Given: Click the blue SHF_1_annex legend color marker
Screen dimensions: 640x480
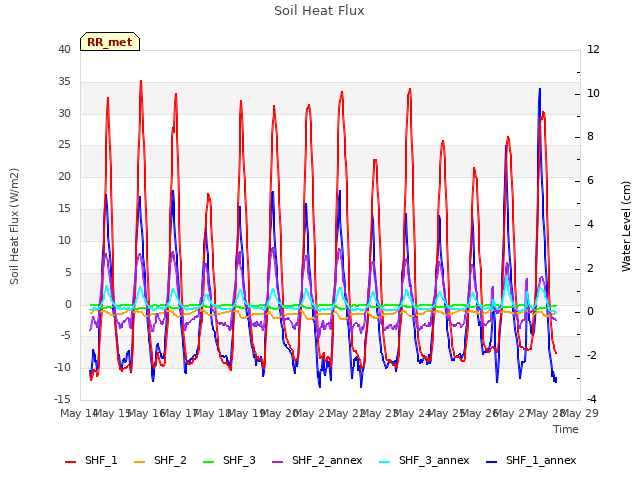Looking at the screenshot, I should point(492,462).
